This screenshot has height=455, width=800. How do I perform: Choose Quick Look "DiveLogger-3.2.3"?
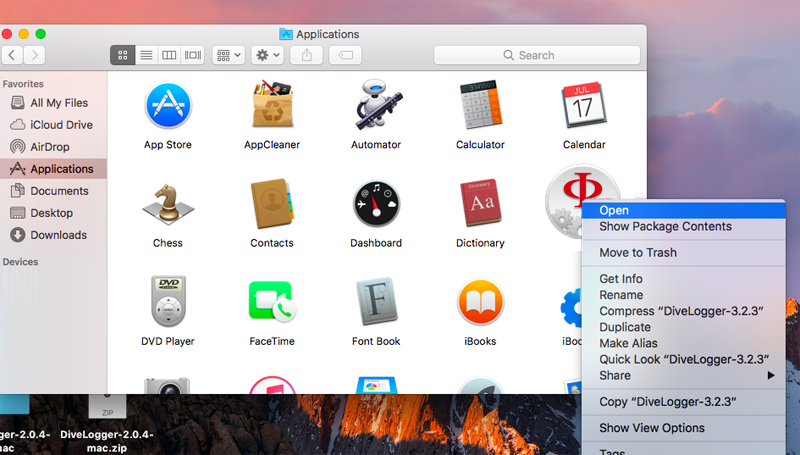(x=683, y=359)
